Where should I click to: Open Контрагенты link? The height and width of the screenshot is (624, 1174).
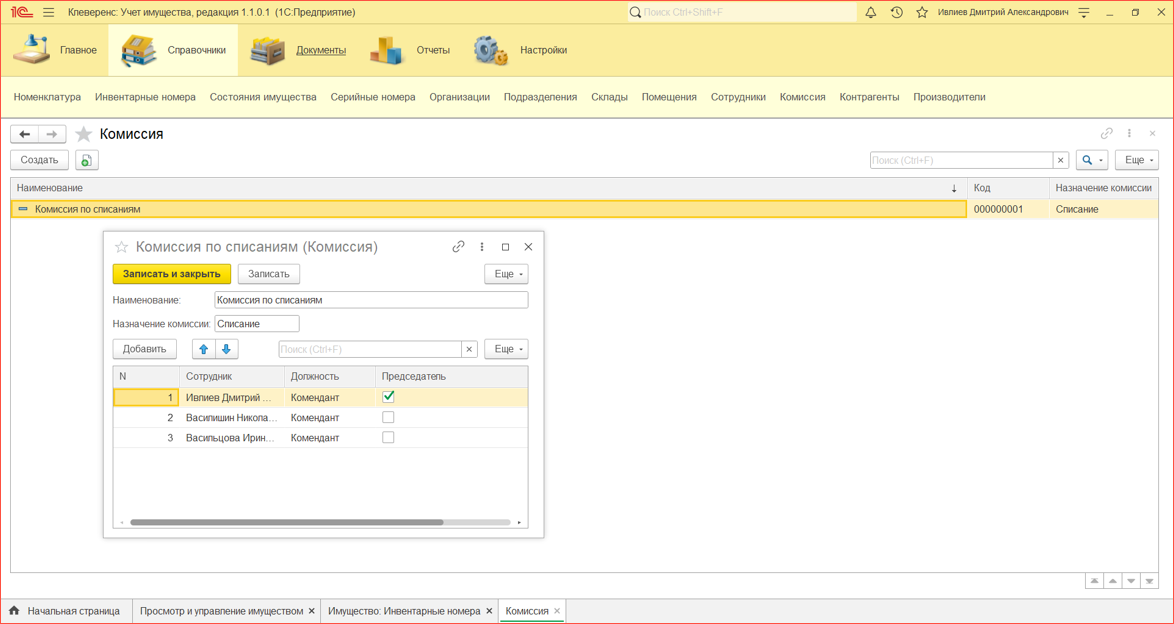pos(869,97)
